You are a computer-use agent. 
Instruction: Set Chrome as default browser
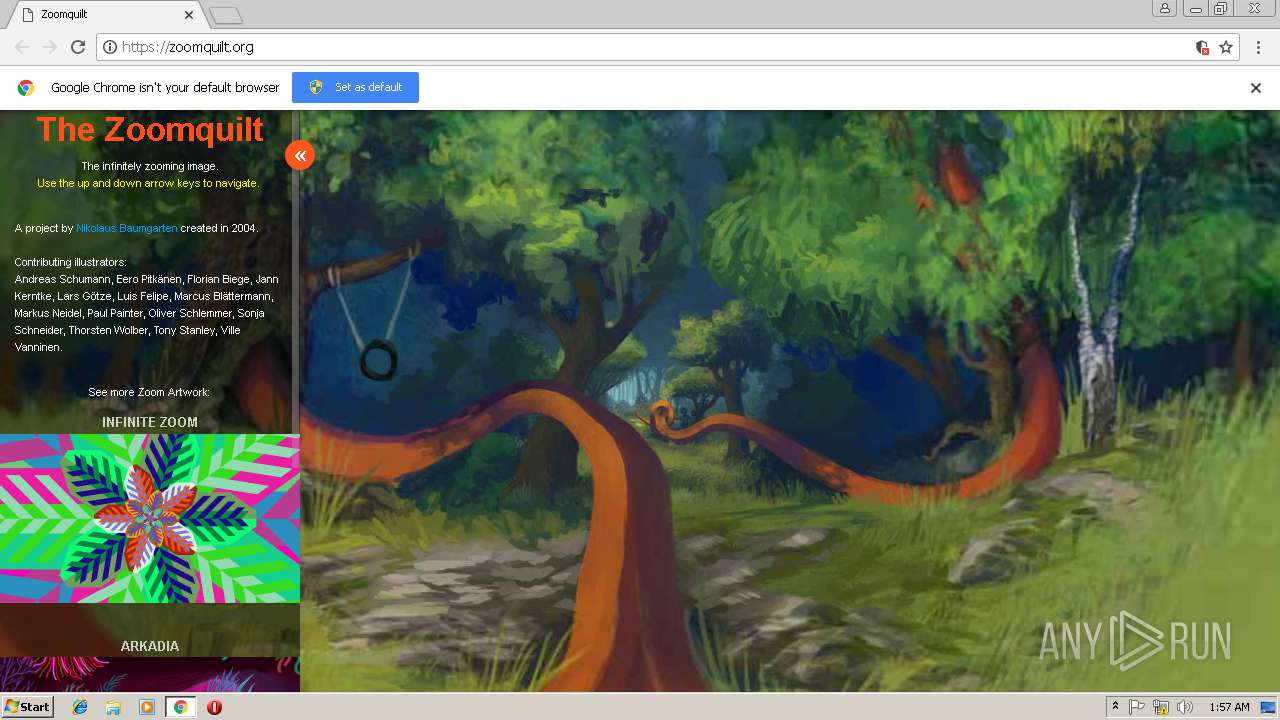355,87
